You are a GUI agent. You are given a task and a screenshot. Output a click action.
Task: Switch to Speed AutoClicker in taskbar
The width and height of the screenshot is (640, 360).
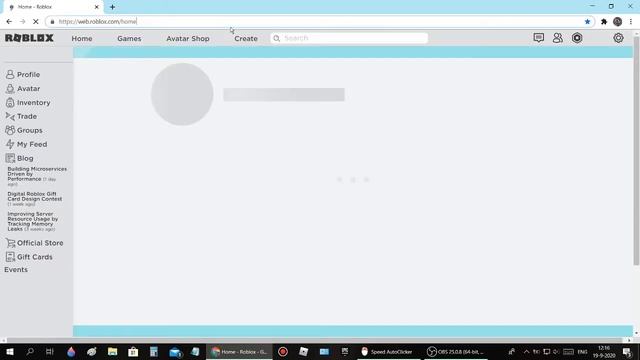point(386,351)
